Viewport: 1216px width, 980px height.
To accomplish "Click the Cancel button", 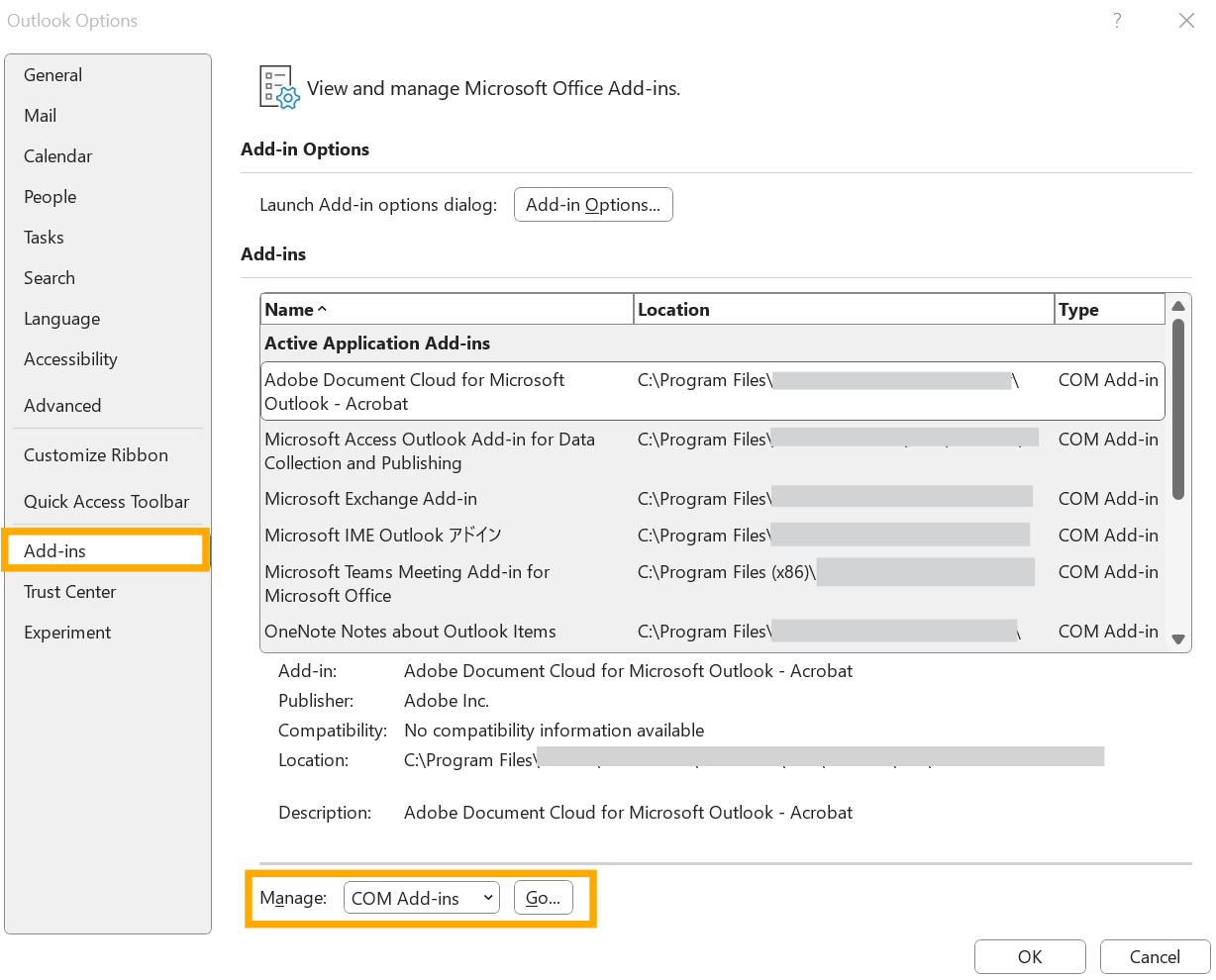I will point(1155,957).
